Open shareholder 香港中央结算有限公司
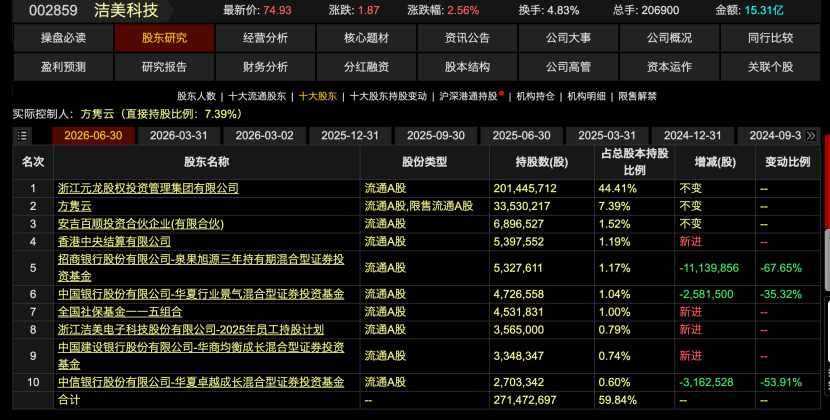Image resolution: width=830 pixels, height=420 pixels. pos(114,242)
